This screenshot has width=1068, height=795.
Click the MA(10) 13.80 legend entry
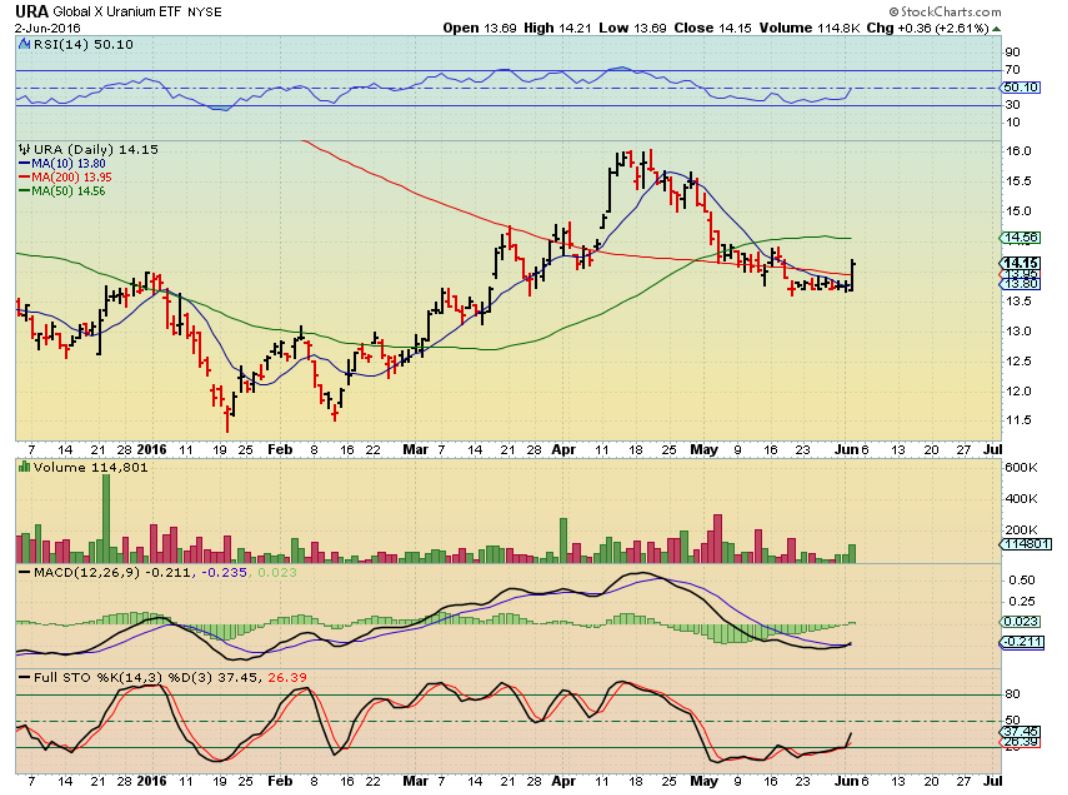tap(68, 163)
